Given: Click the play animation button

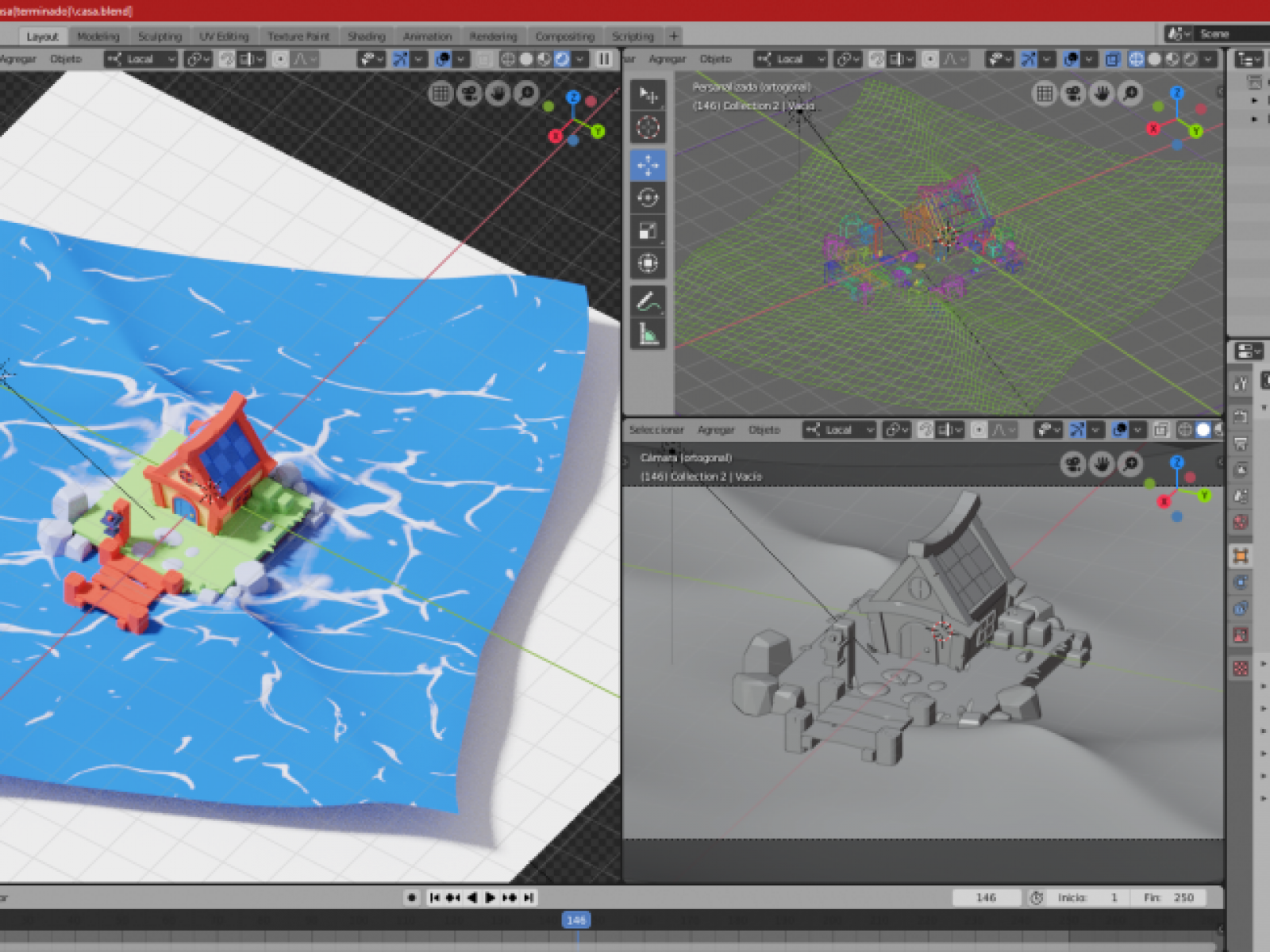Looking at the screenshot, I should coord(491,897).
